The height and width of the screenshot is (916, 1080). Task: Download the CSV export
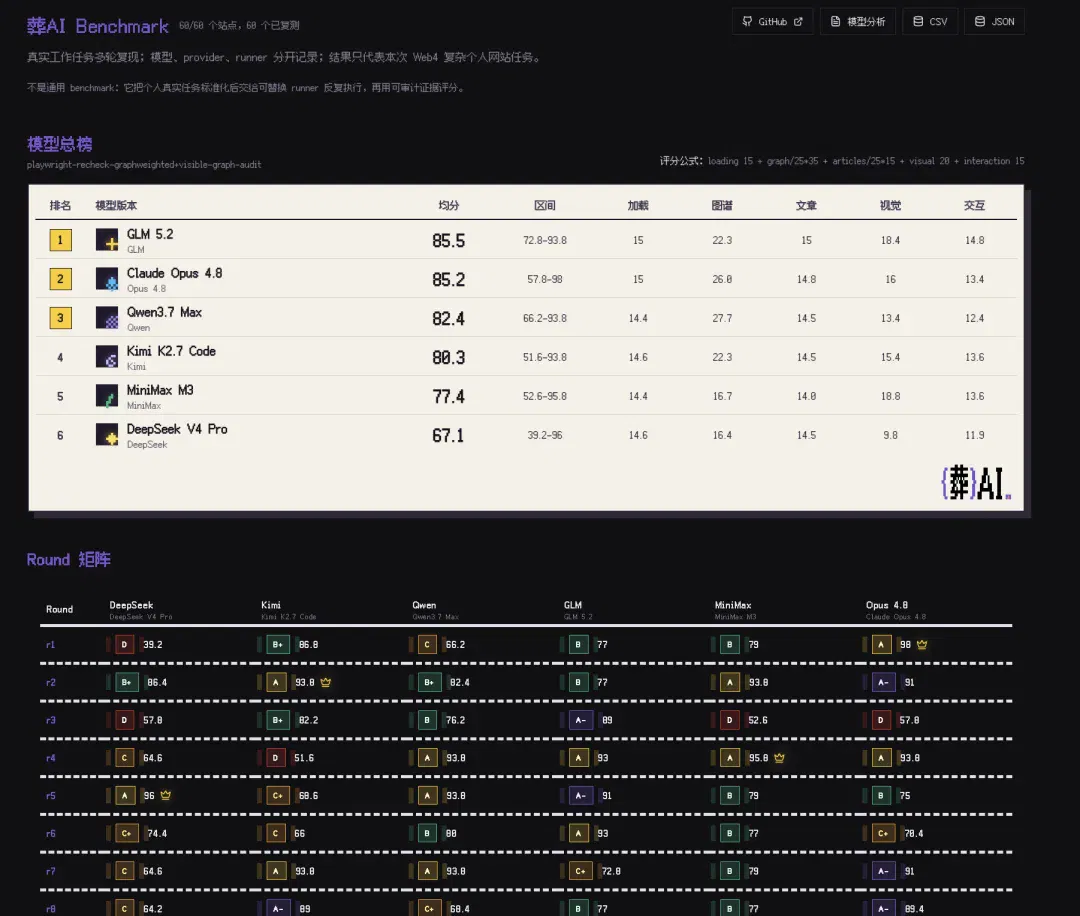930,21
